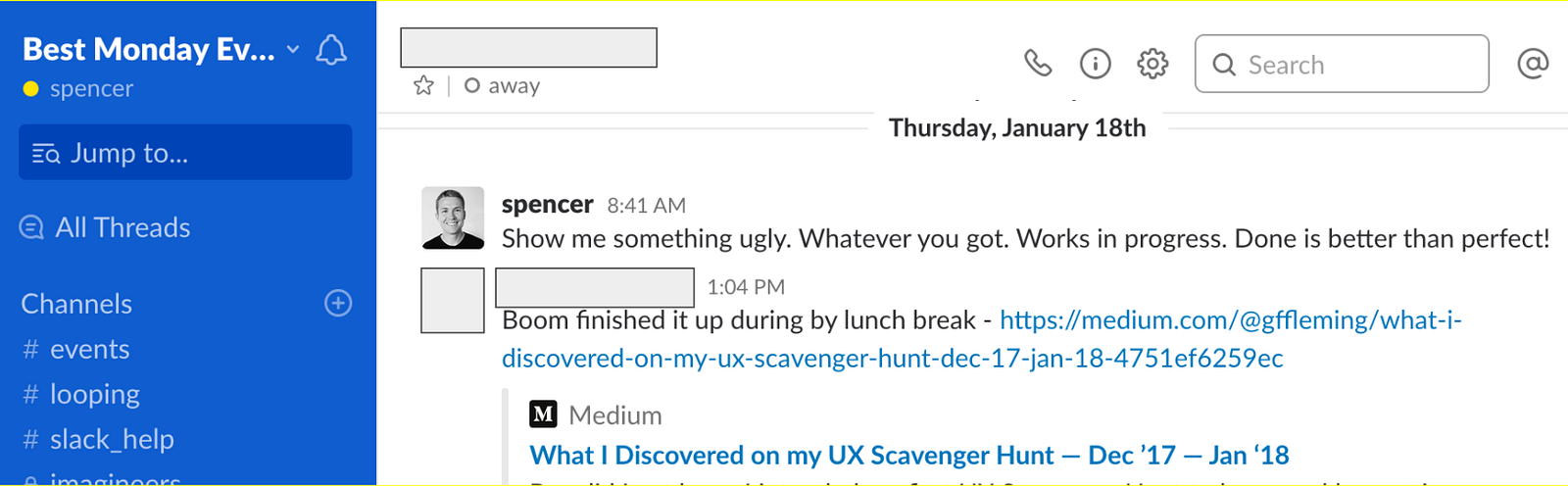Start a call with the phone icon
Image resolution: width=1568 pixels, height=486 pixels.
tap(1038, 65)
